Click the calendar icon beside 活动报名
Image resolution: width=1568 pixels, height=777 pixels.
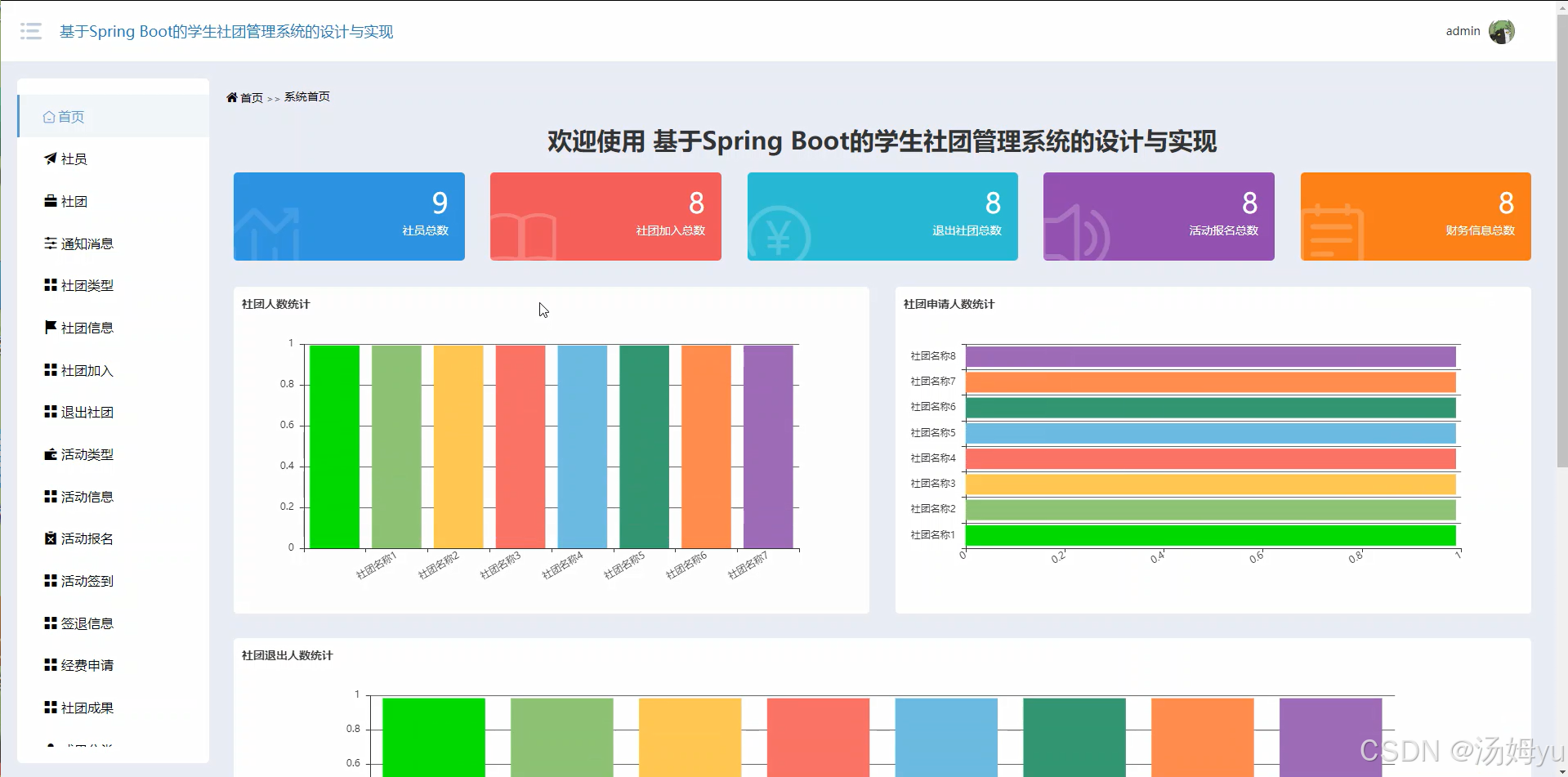click(51, 538)
